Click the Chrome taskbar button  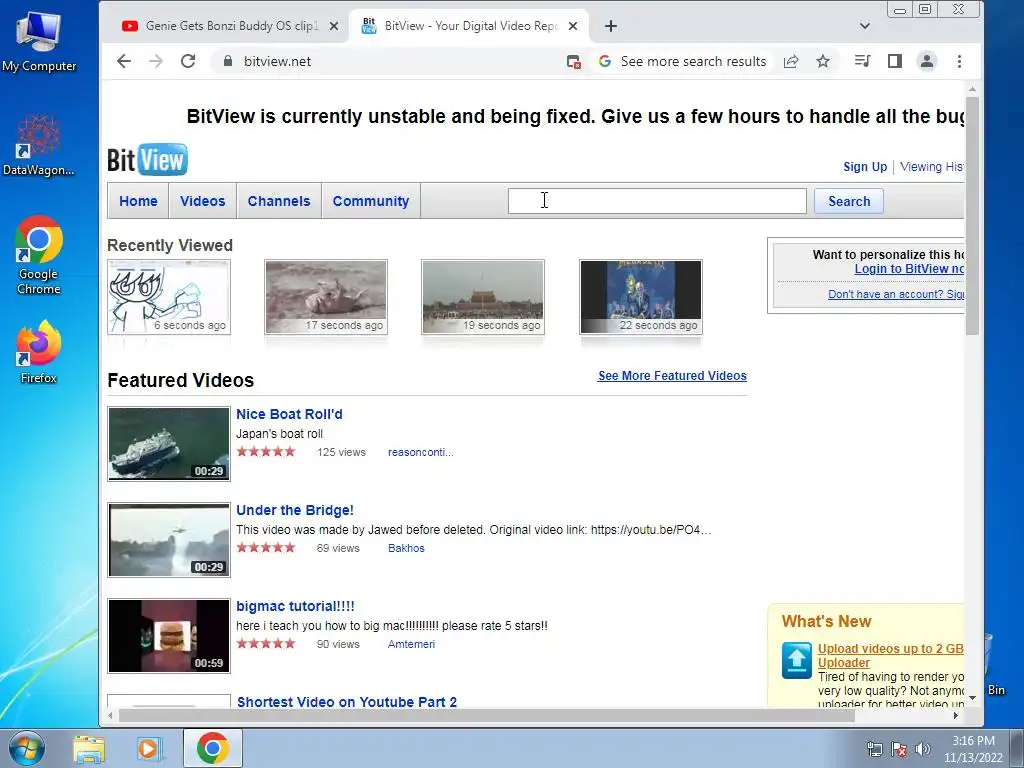pyautogui.click(x=213, y=748)
